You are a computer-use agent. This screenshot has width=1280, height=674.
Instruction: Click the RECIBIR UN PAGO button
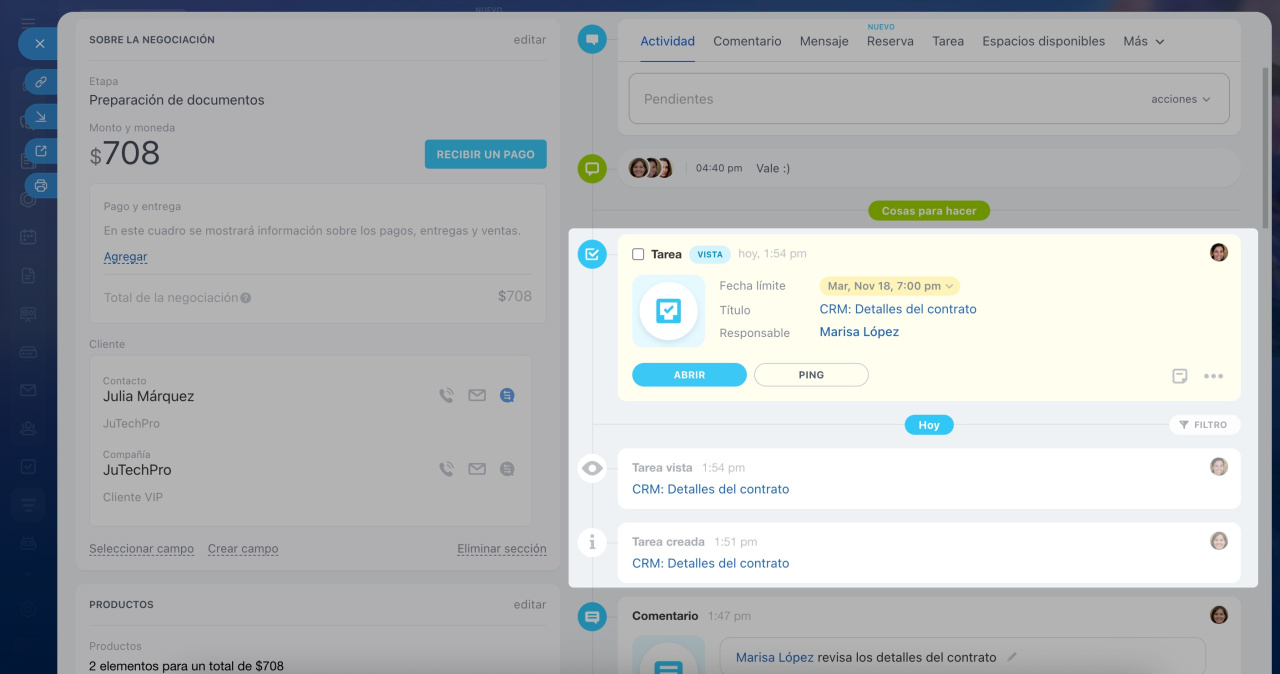pos(485,154)
